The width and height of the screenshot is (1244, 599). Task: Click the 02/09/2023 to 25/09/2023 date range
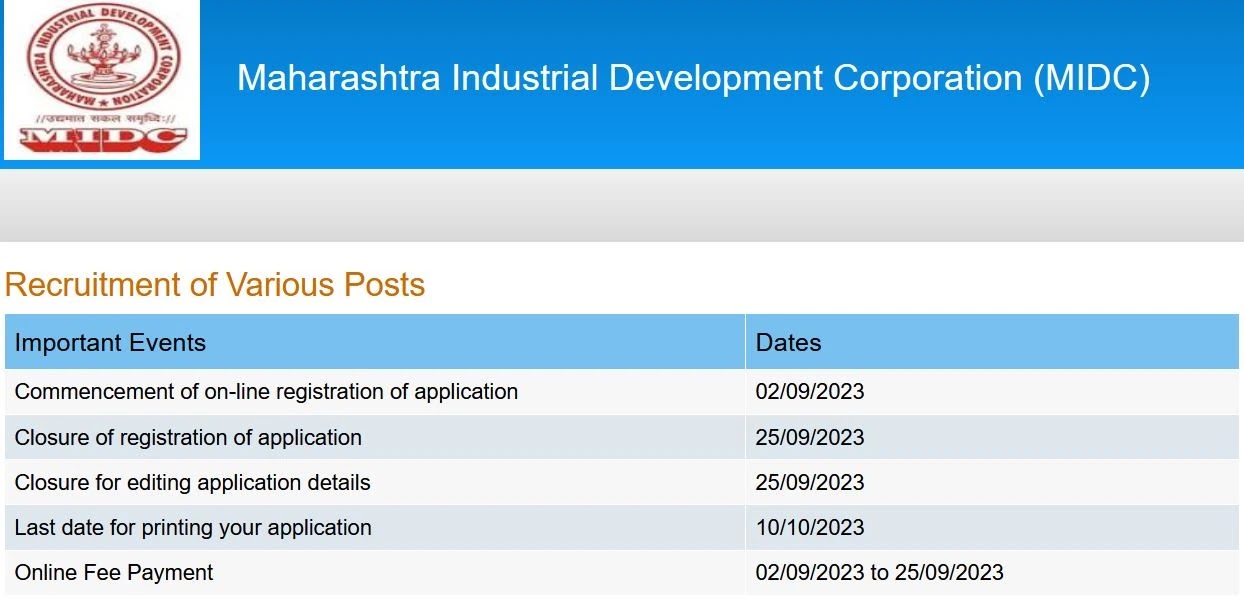[x=879, y=572]
